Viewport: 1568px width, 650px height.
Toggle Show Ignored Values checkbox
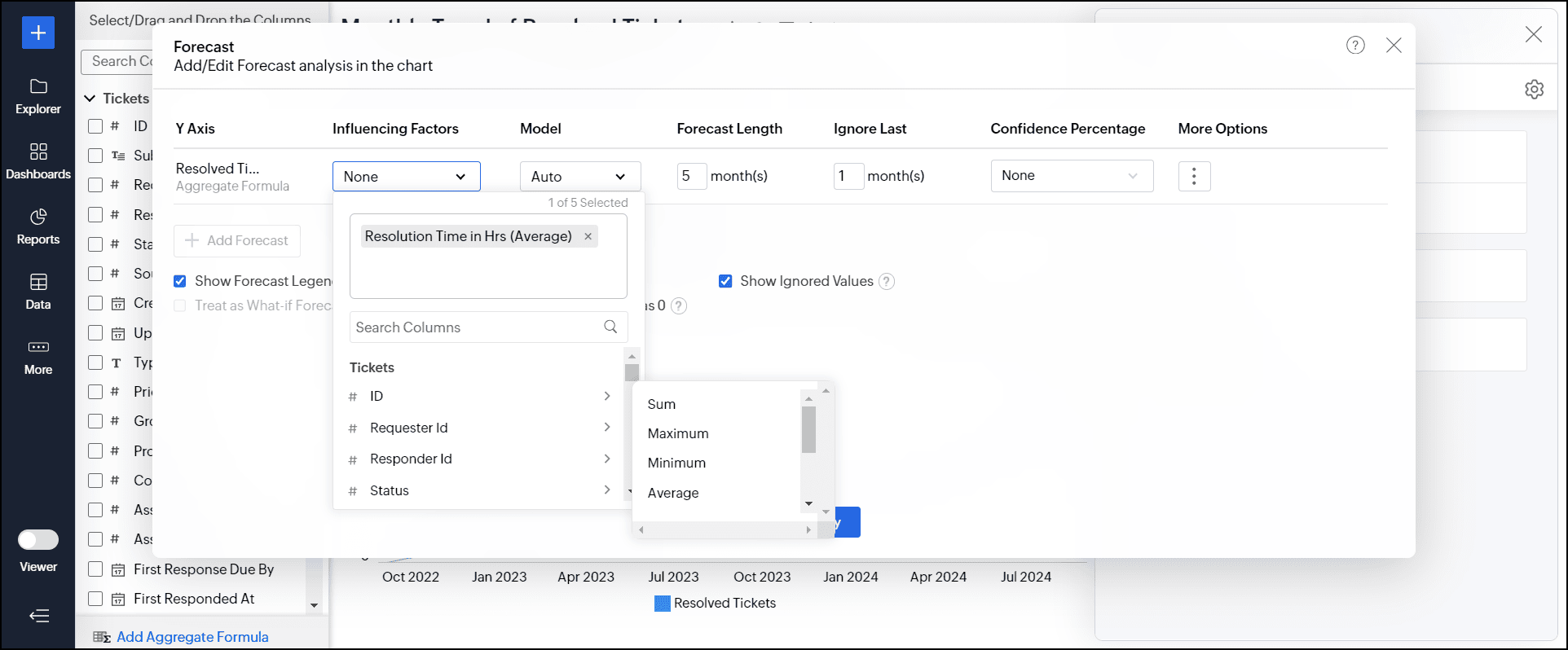coord(725,281)
